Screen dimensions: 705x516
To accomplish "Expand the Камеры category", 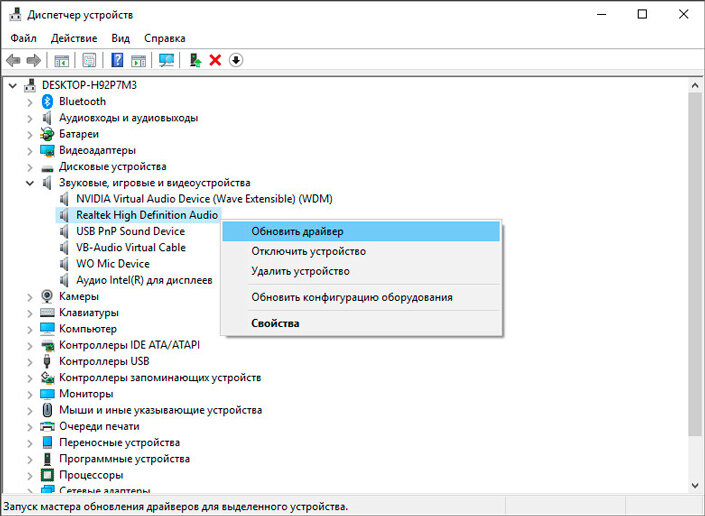I will pyautogui.click(x=30, y=297).
